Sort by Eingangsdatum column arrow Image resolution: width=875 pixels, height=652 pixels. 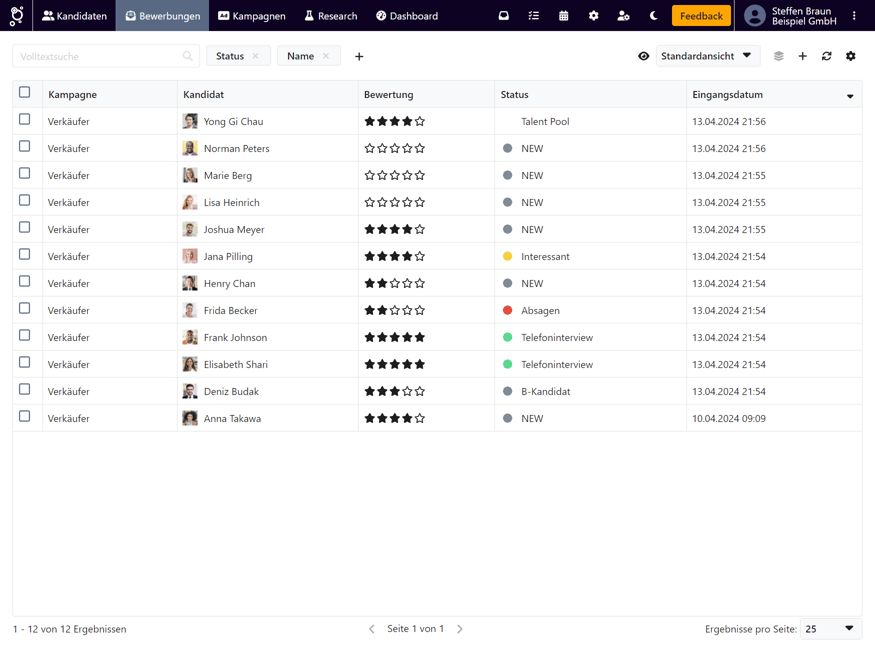850,96
